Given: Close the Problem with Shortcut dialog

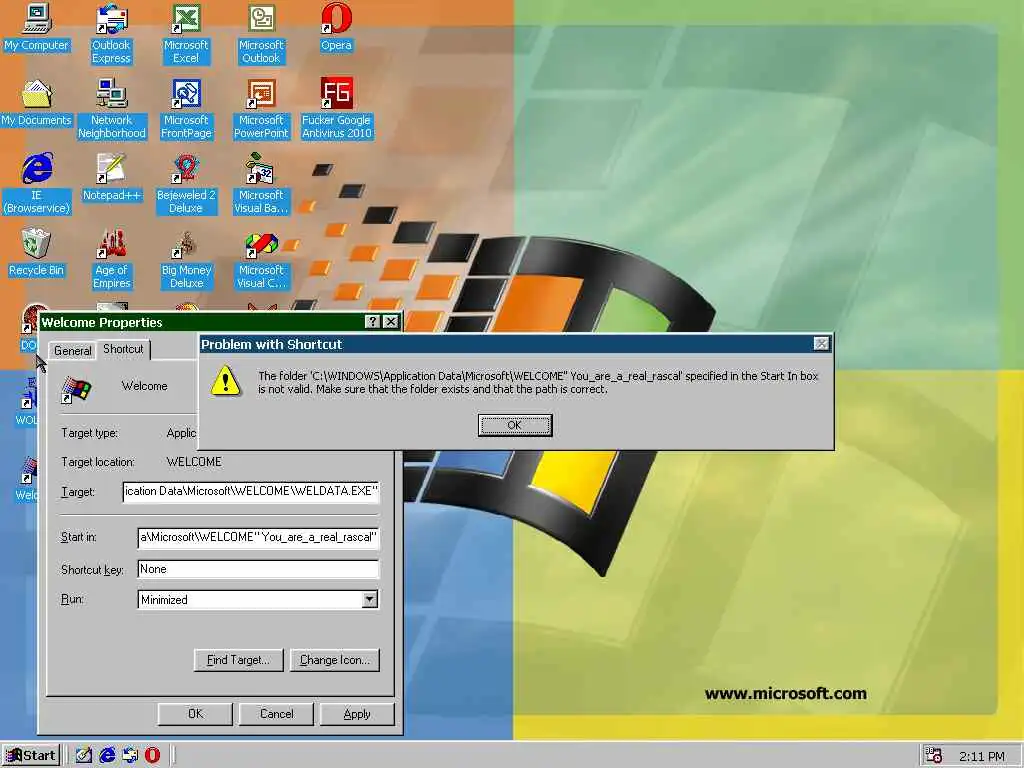Looking at the screenshot, I should (x=822, y=344).
